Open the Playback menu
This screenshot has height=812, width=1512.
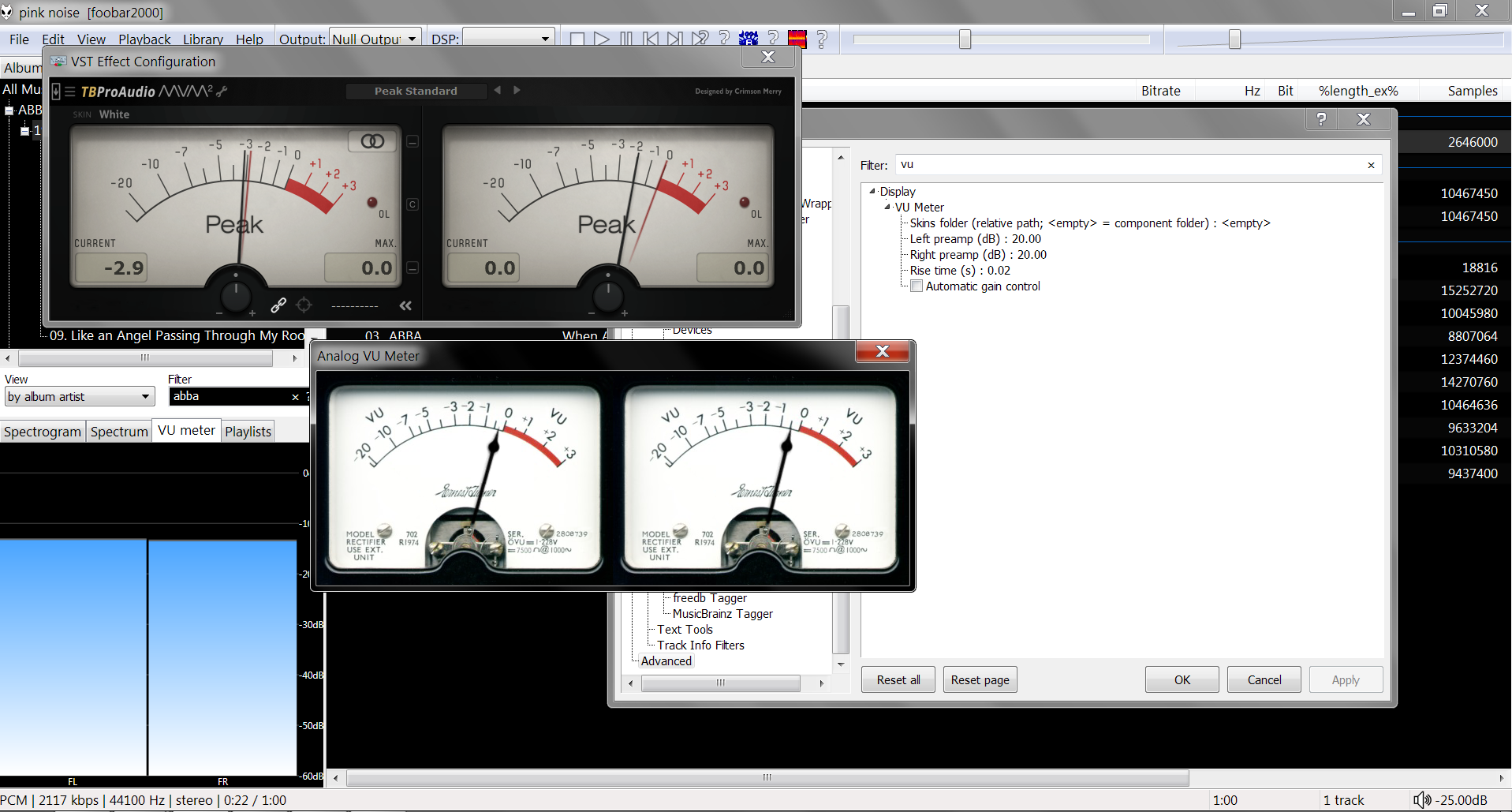pos(144,39)
